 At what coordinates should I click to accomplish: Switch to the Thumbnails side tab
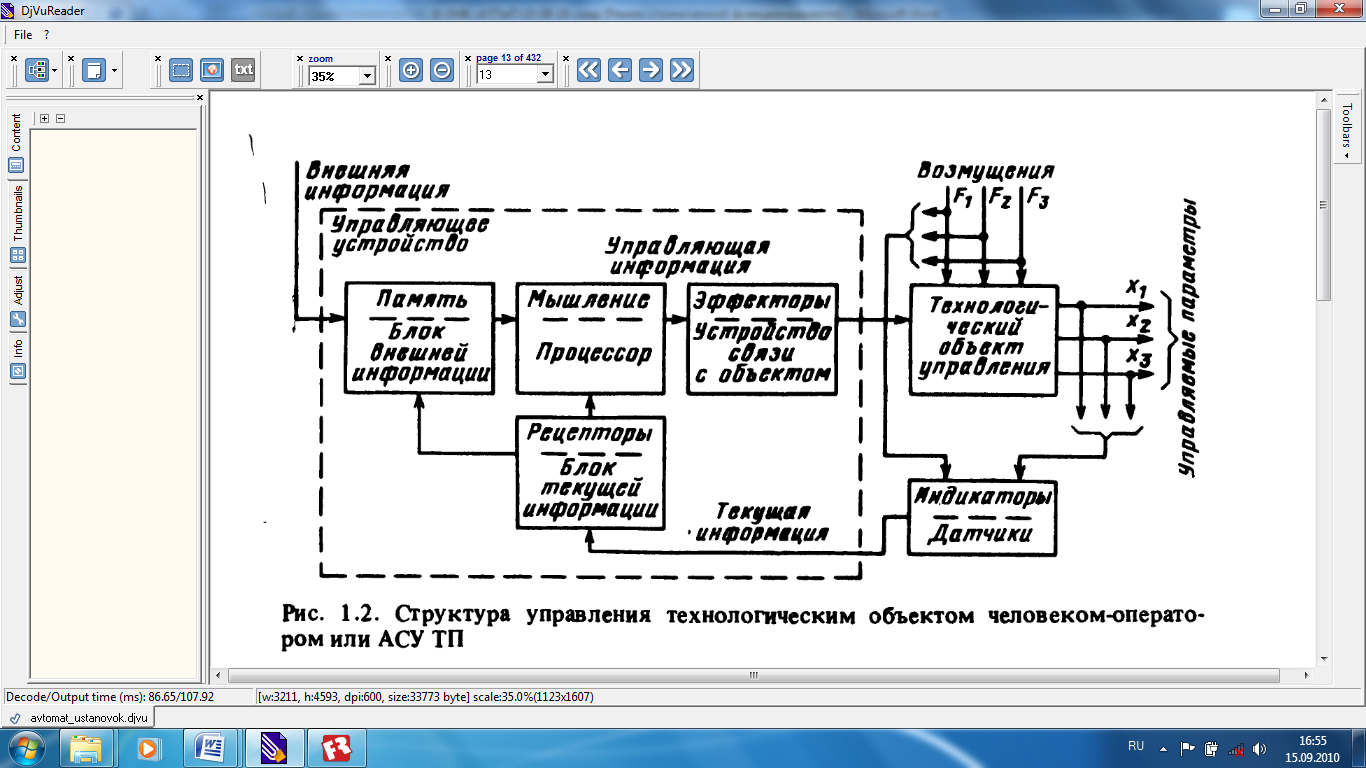coord(17,224)
